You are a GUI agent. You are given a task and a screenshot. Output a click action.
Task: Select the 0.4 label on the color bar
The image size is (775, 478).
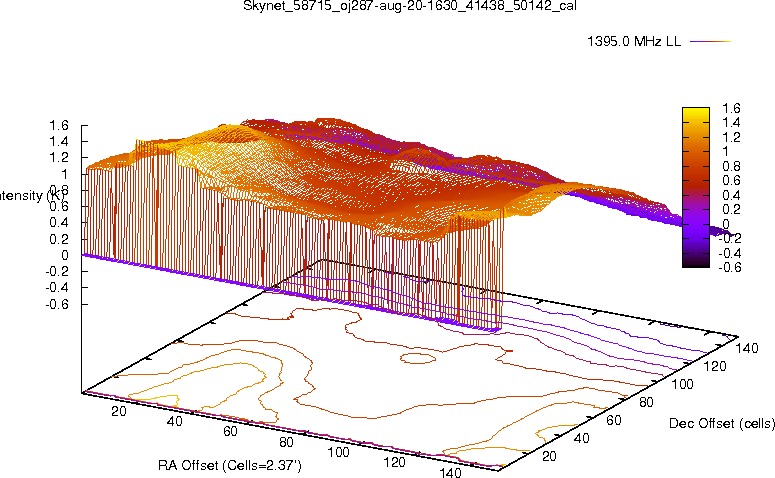pyautogui.click(x=731, y=195)
